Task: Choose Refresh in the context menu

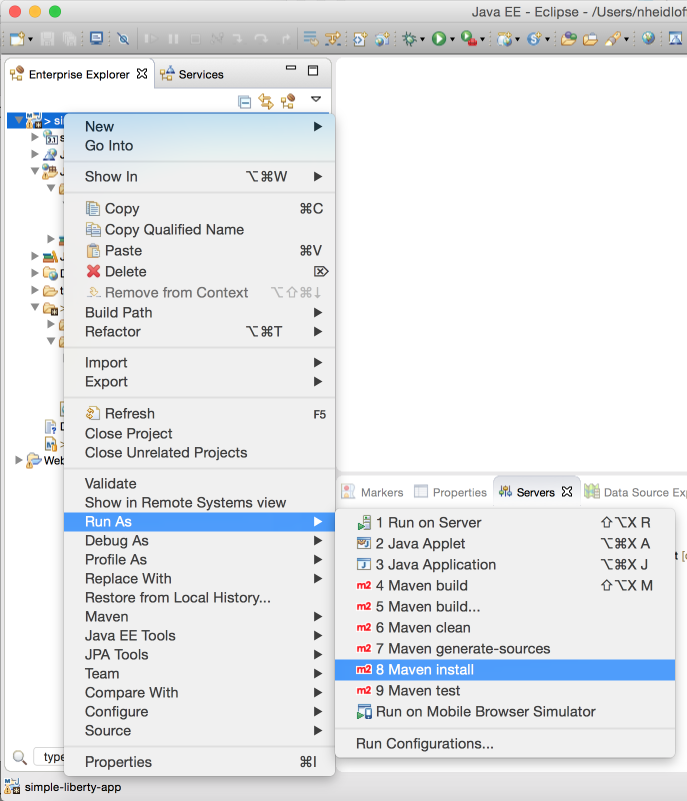Action: point(200,413)
